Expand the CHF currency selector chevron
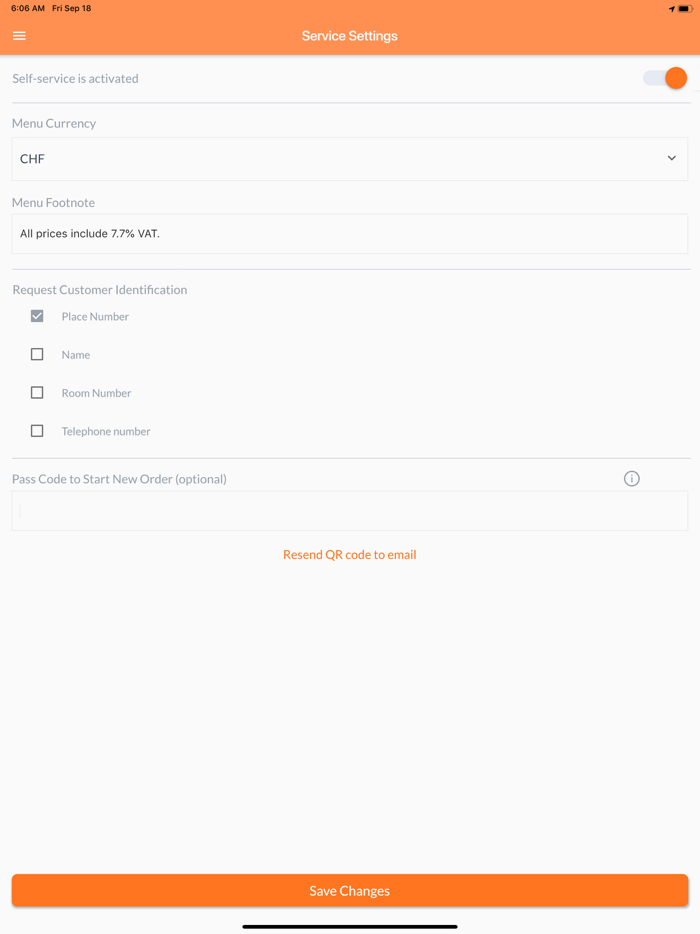Image resolution: width=700 pixels, height=934 pixels. pyautogui.click(x=672, y=158)
